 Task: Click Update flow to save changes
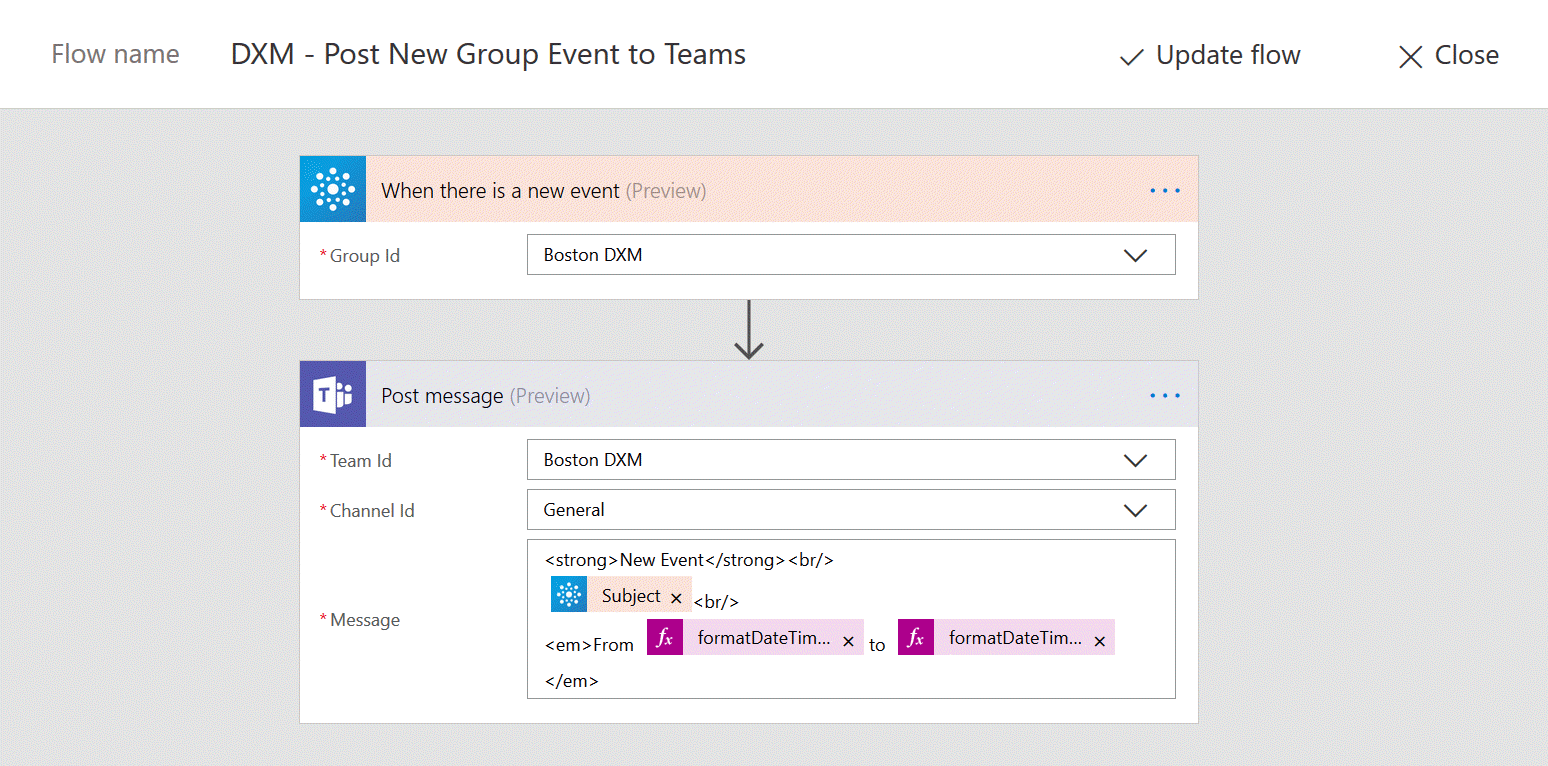[1210, 56]
